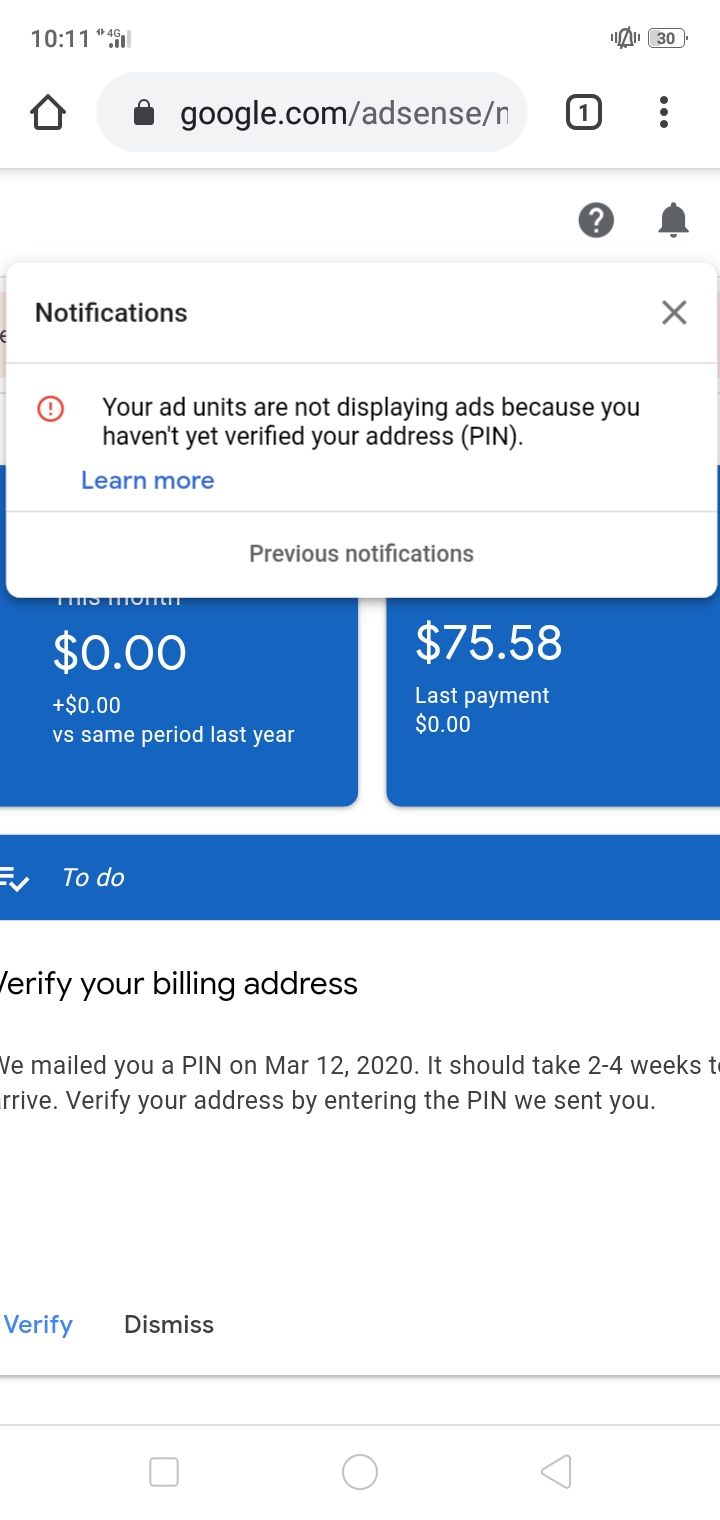720x1520 pixels.
Task: Click the Verify your billing address heading
Action: pyautogui.click(x=178, y=983)
